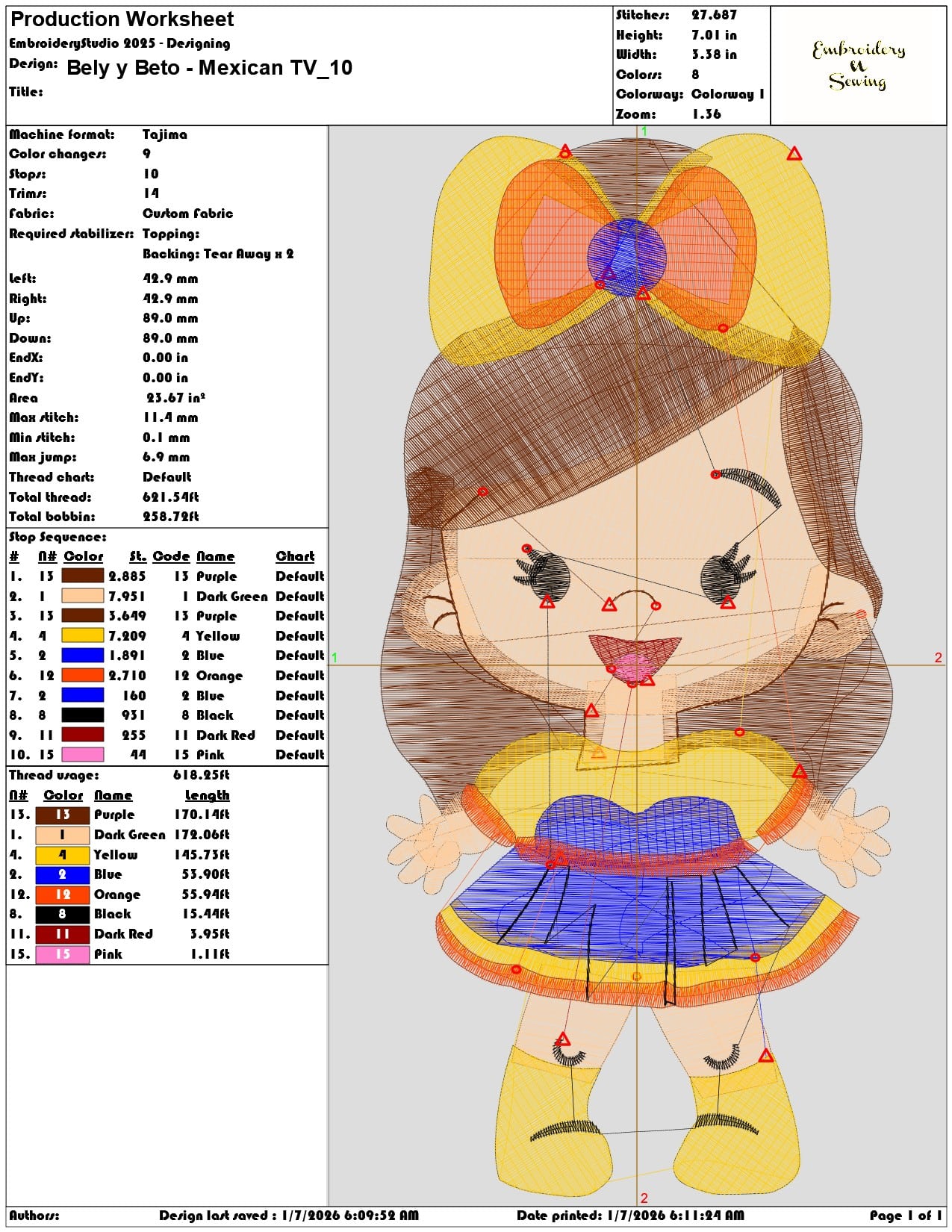Pick the Yellow swatch with 7.209 stitches

pyautogui.click(x=82, y=635)
